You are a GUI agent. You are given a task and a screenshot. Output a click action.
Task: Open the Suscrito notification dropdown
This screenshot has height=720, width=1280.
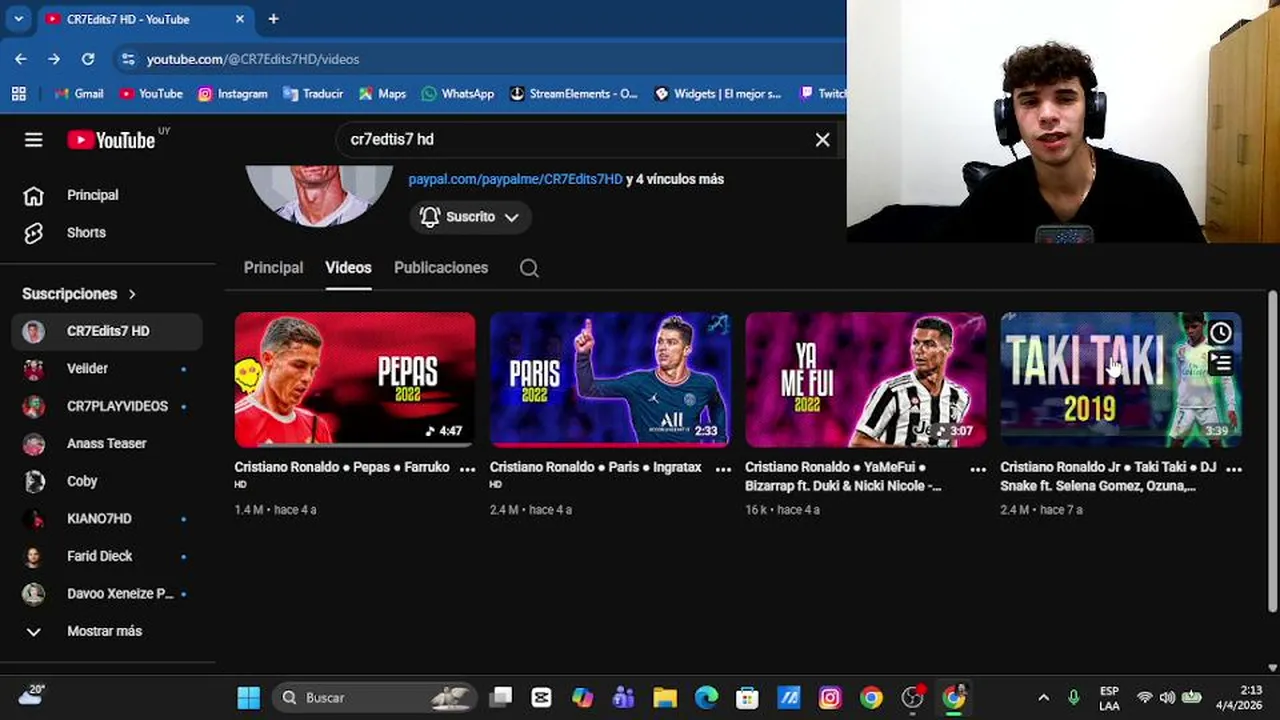[x=470, y=217]
